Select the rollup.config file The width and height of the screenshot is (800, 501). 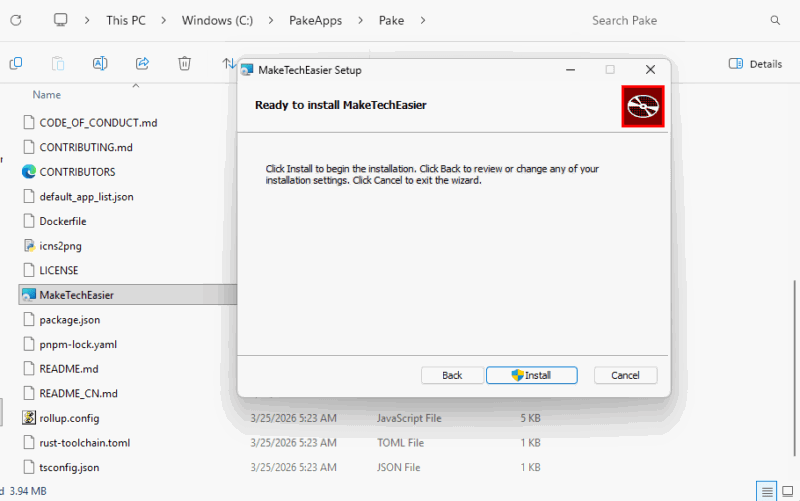click(69, 418)
